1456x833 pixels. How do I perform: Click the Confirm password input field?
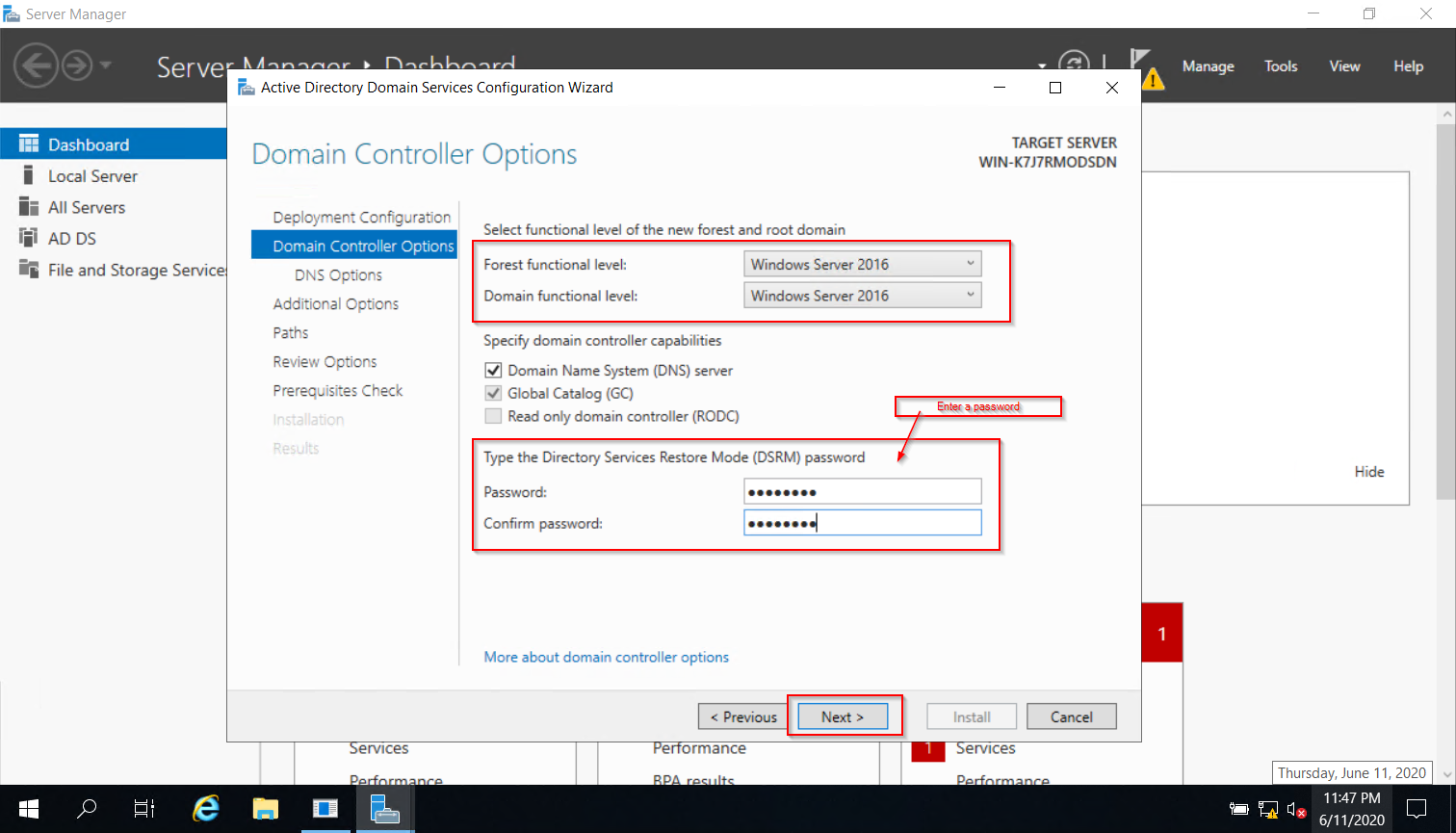(x=862, y=522)
